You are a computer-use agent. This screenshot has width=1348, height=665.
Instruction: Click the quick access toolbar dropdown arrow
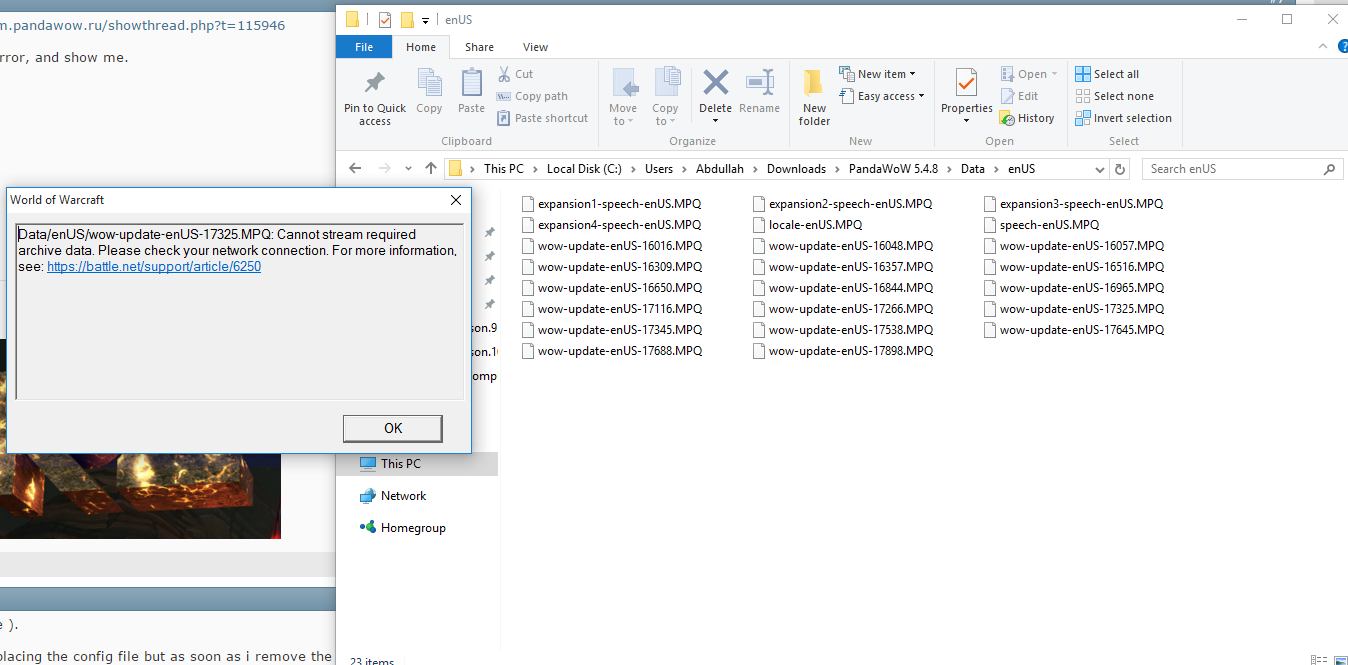pyautogui.click(x=425, y=20)
